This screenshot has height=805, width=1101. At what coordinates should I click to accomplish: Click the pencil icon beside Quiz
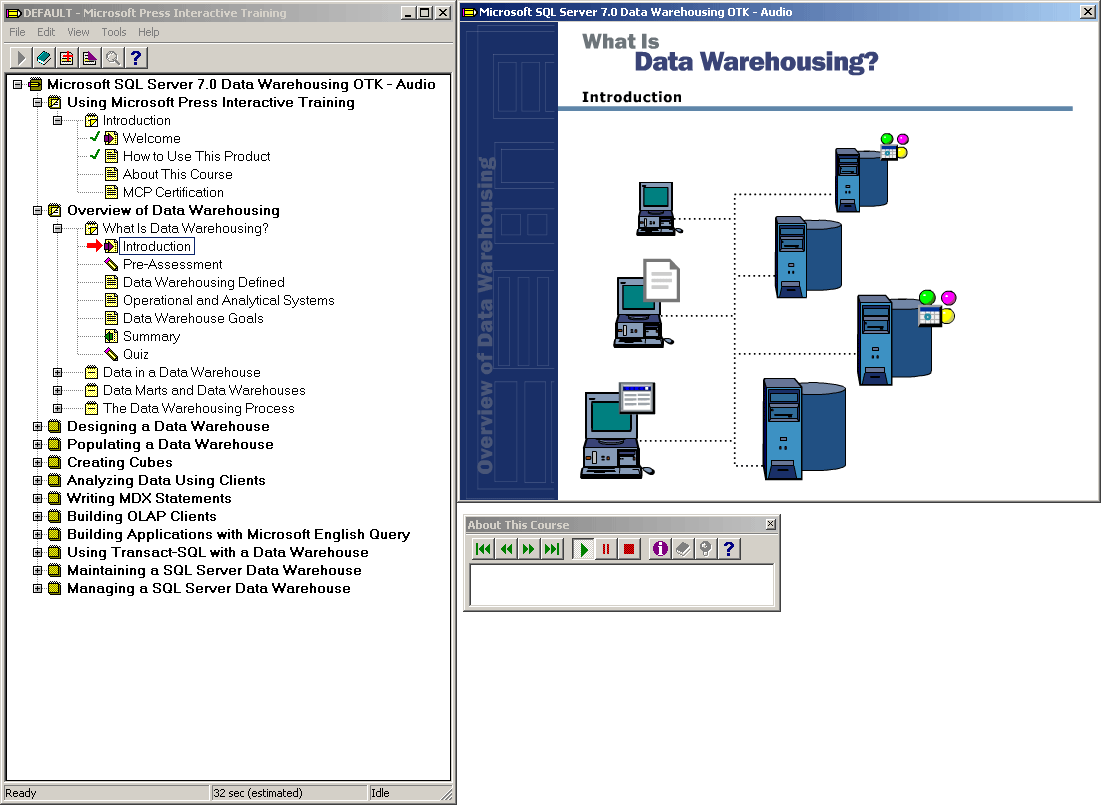111,354
